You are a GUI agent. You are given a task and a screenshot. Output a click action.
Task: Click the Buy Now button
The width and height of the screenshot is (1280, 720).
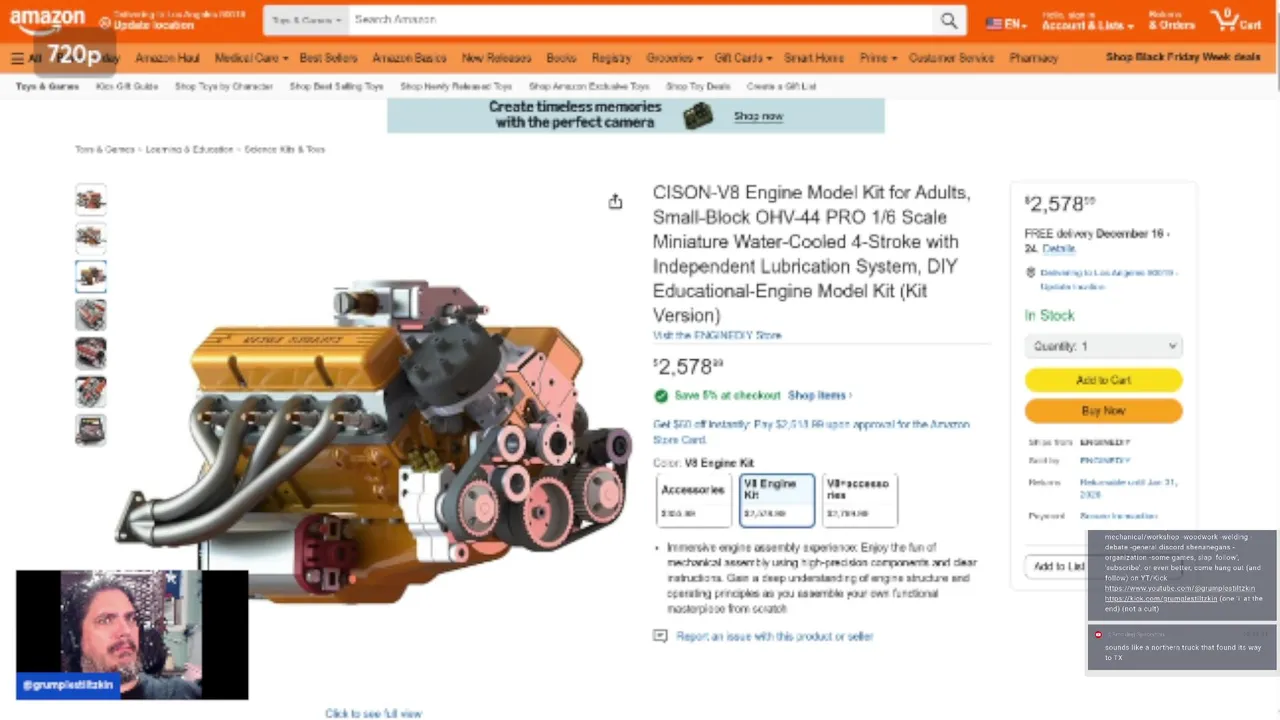pos(1103,411)
